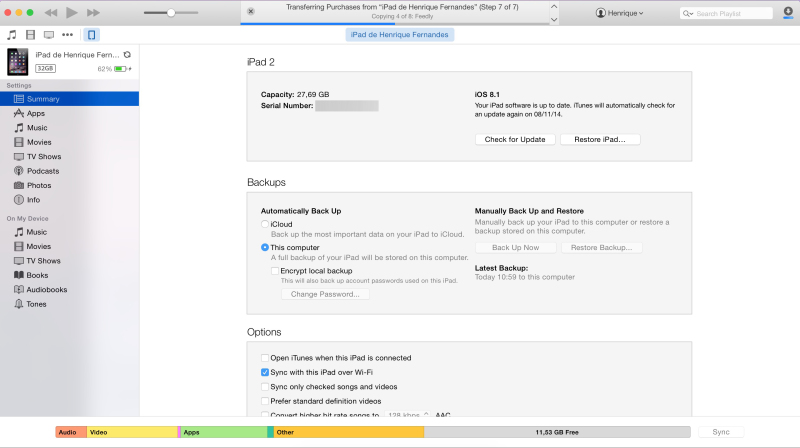
Task: Click the transfer progress bar
Action: pos(394,23)
